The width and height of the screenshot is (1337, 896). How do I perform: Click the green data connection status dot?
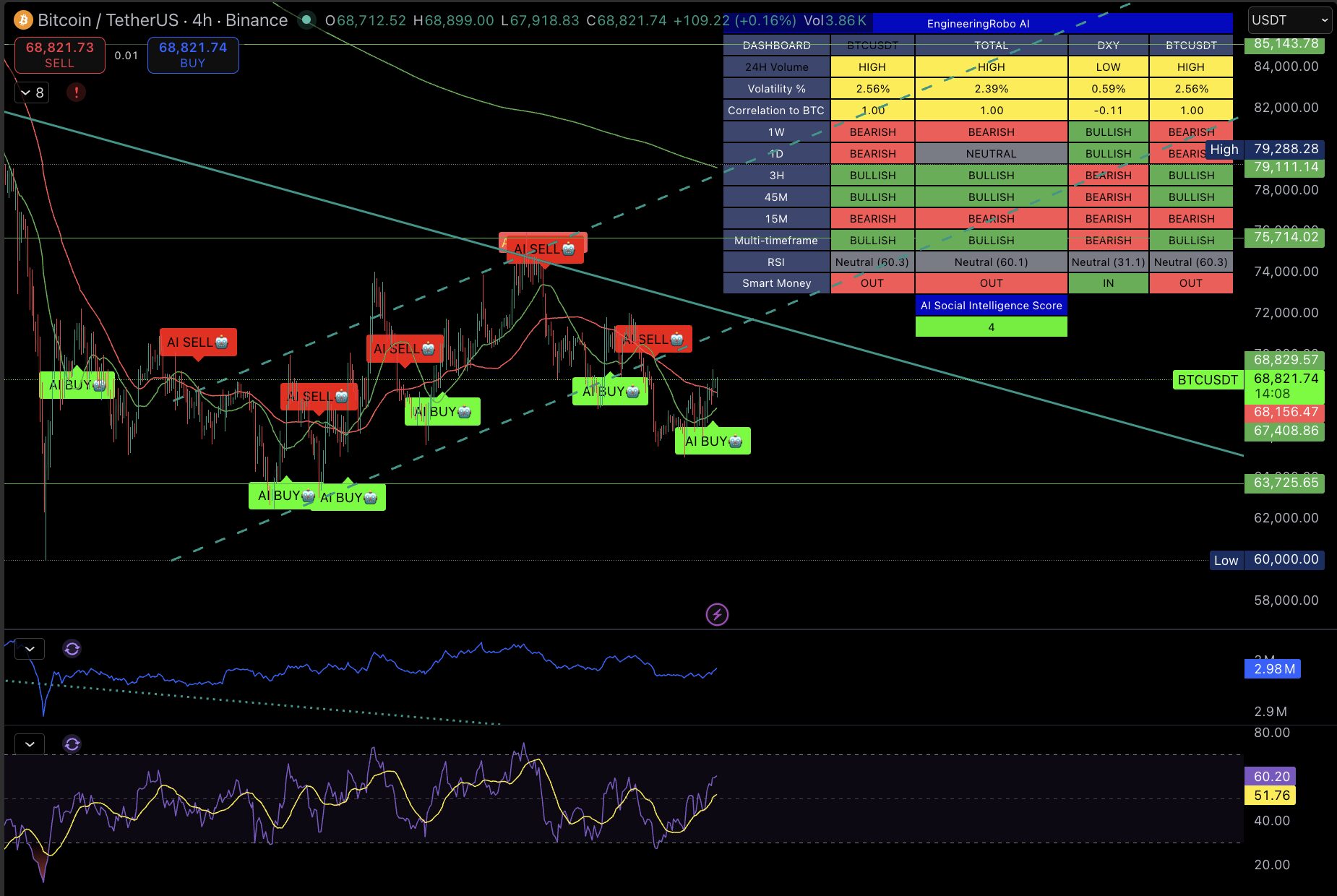point(306,21)
